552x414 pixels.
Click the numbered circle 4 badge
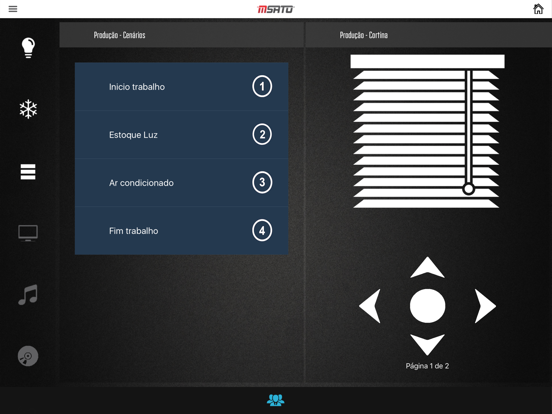pyautogui.click(x=262, y=231)
